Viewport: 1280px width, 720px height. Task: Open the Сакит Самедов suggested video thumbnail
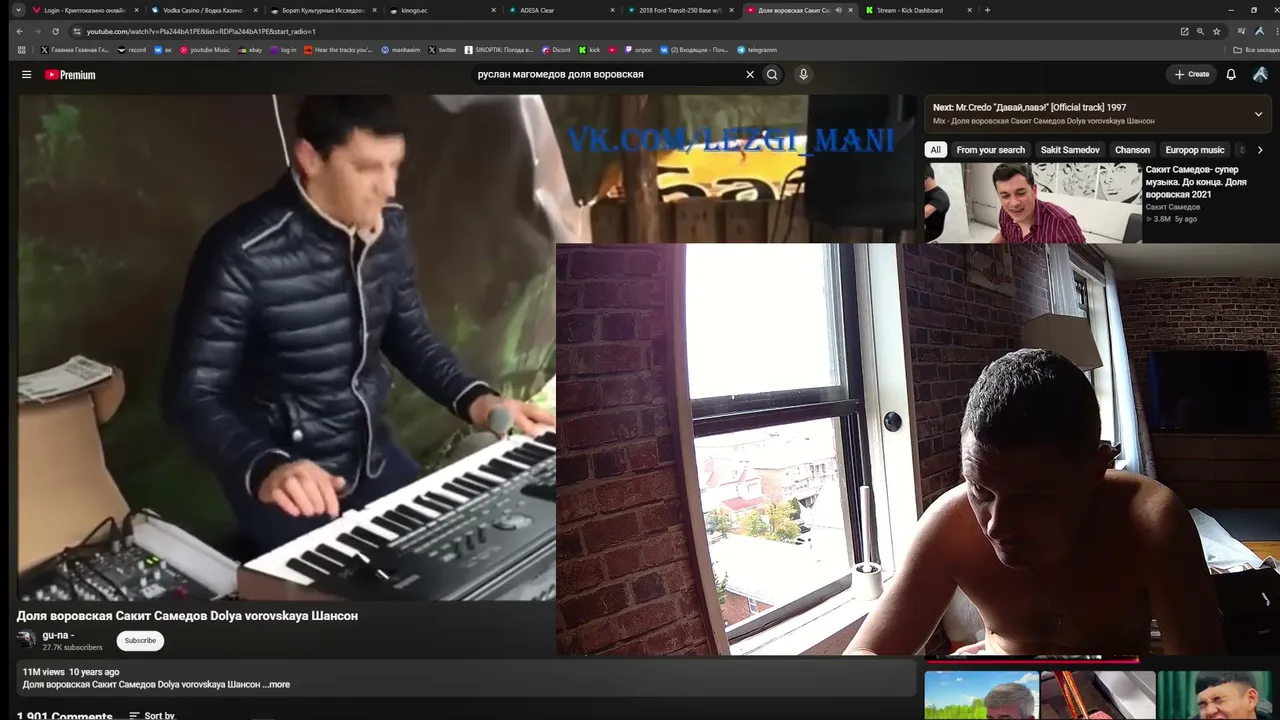point(1033,203)
